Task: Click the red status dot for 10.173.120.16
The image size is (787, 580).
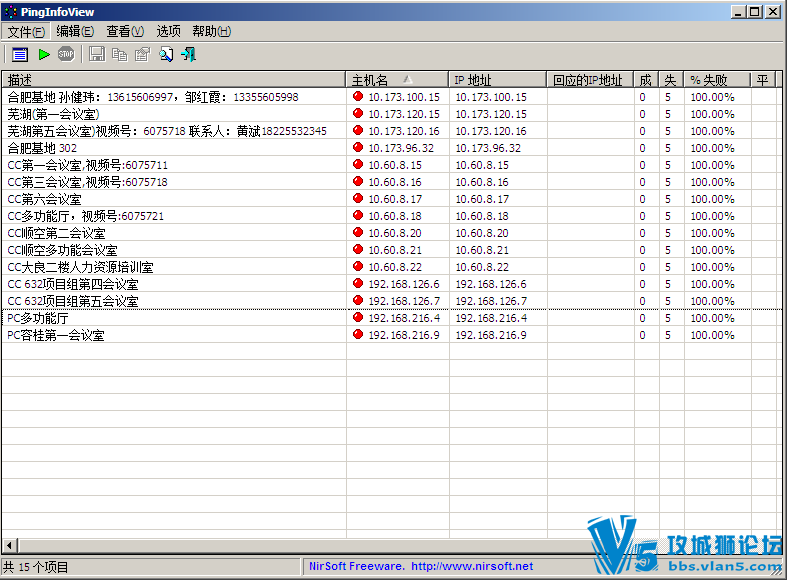Action: click(x=358, y=130)
